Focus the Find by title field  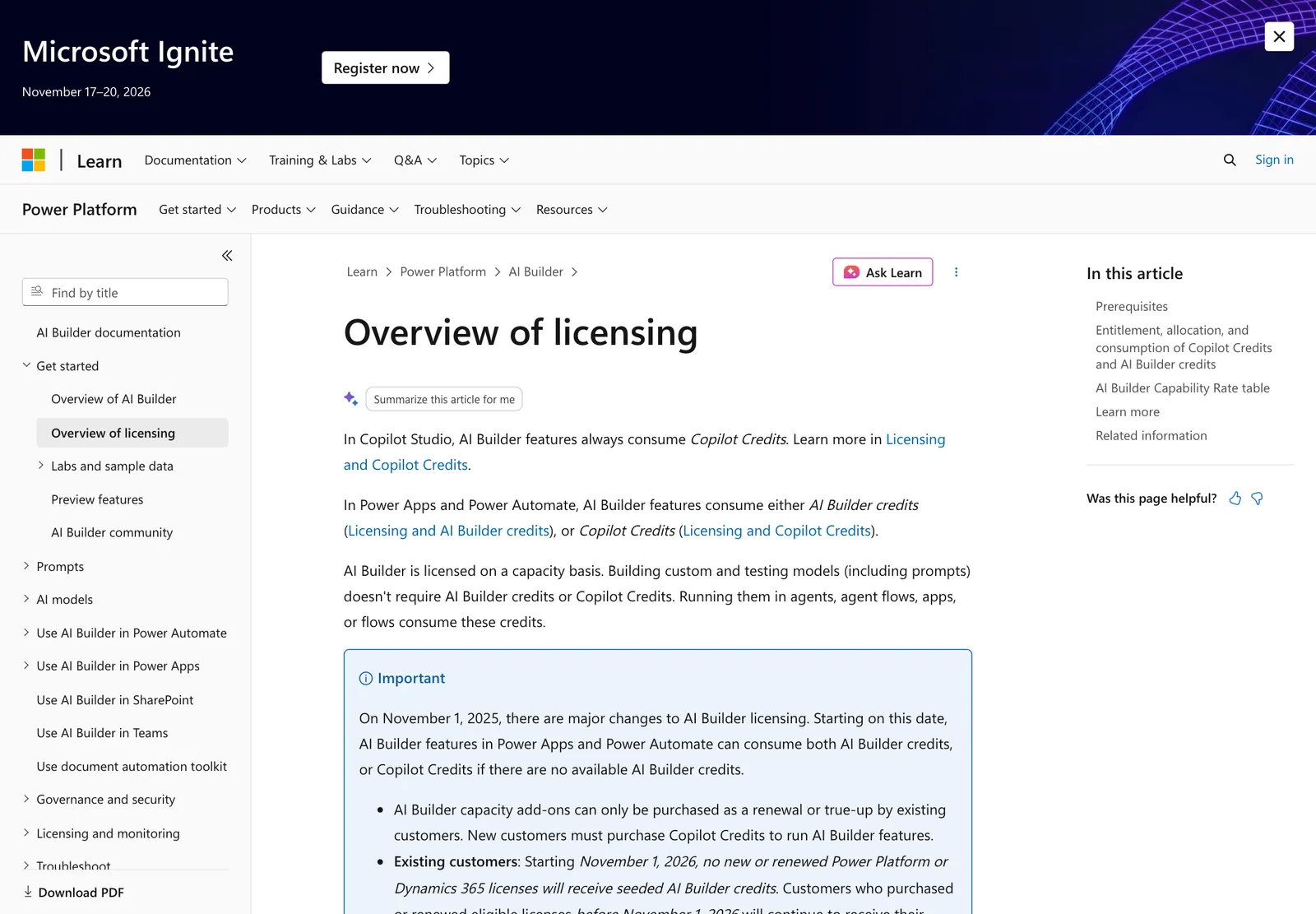point(125,292)
